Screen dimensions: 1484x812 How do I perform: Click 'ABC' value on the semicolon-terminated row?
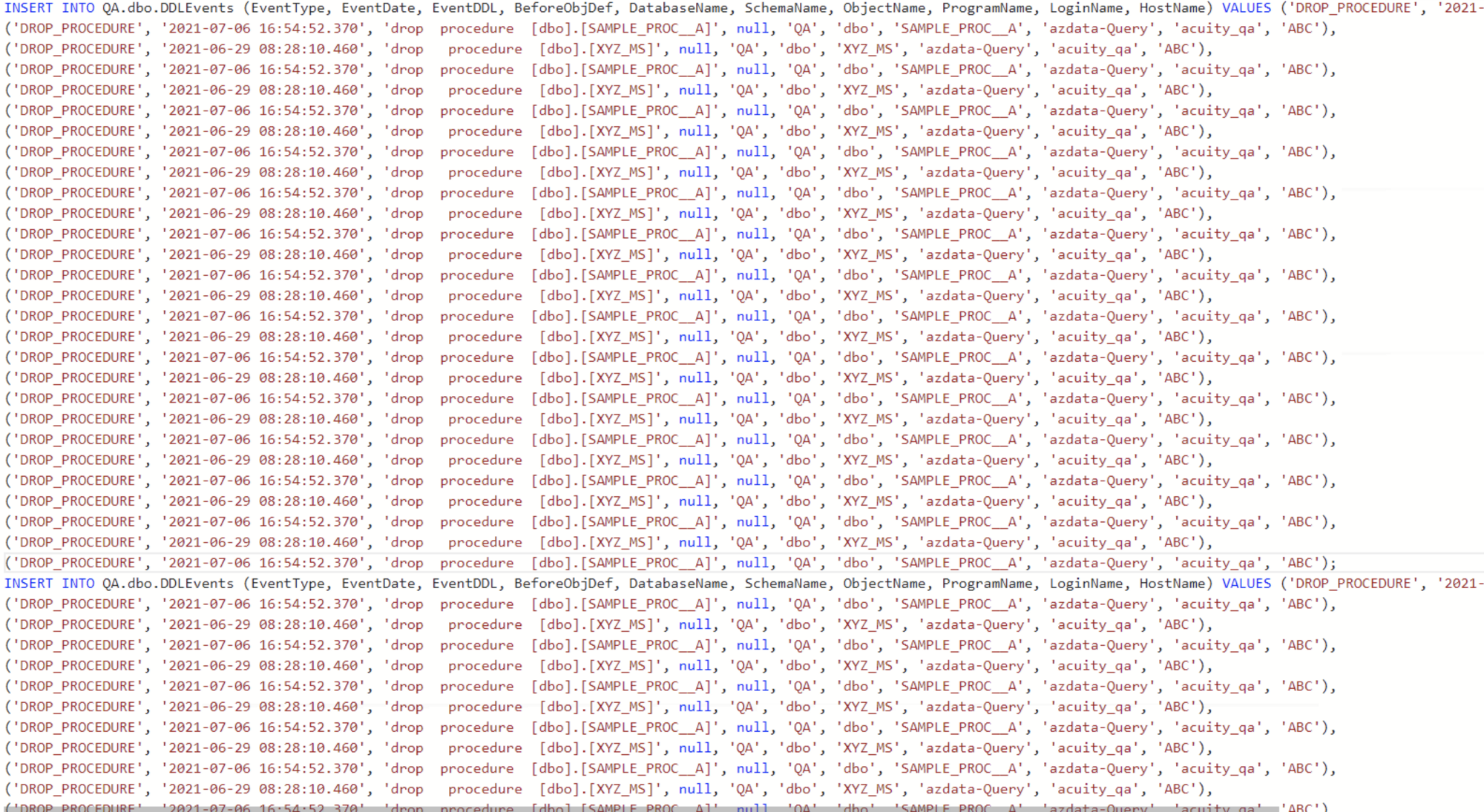coord(1300,563)
